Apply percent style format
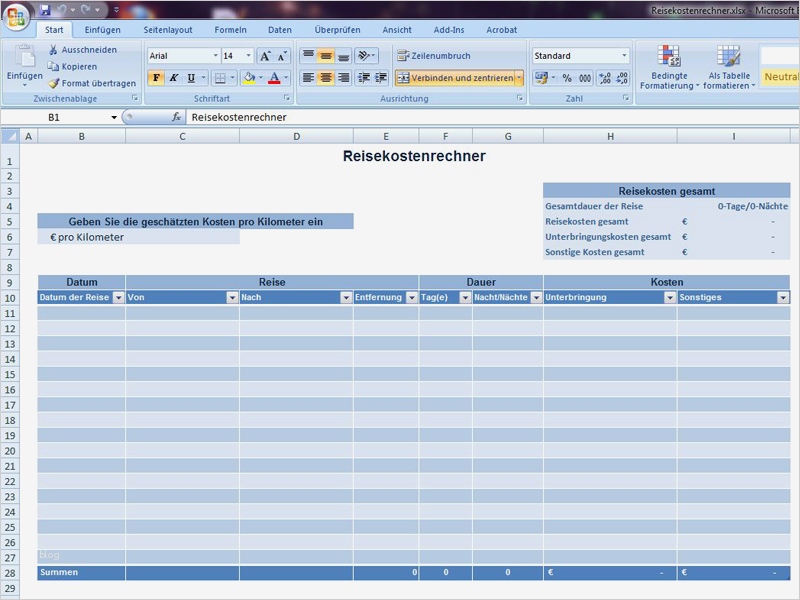 (567, 78)
